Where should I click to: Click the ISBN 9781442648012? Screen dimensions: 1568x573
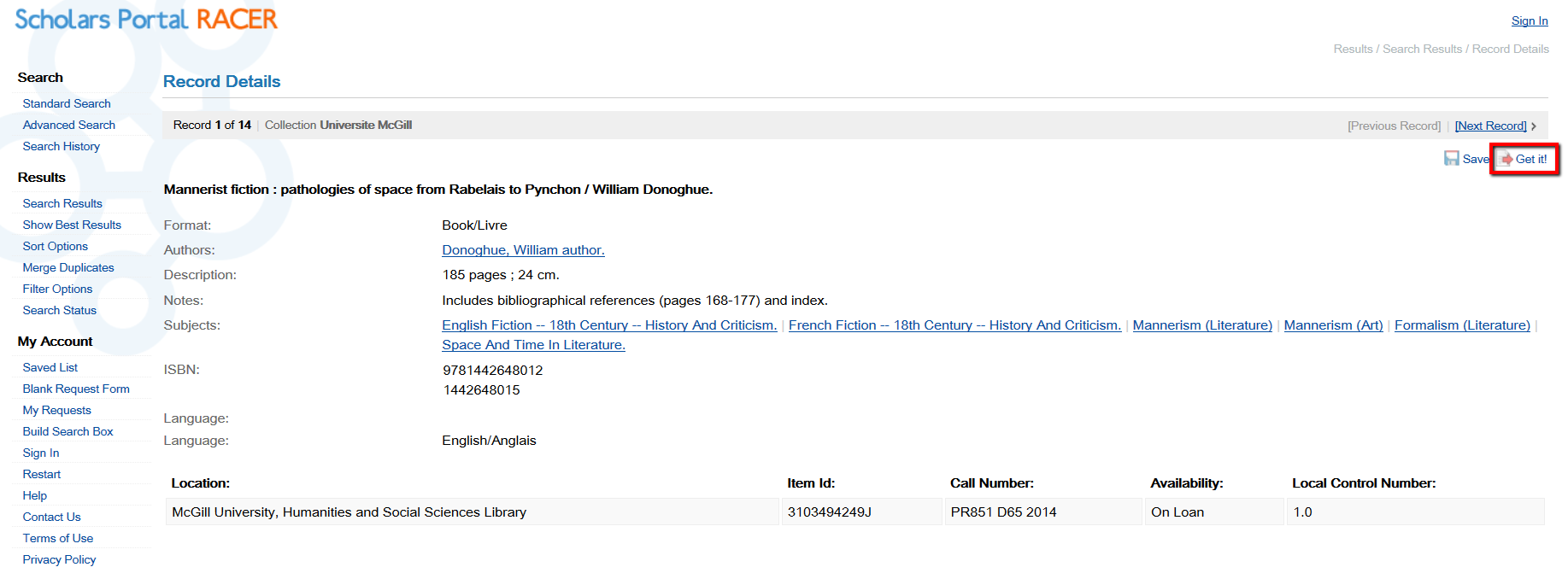[x=493, y=371]
